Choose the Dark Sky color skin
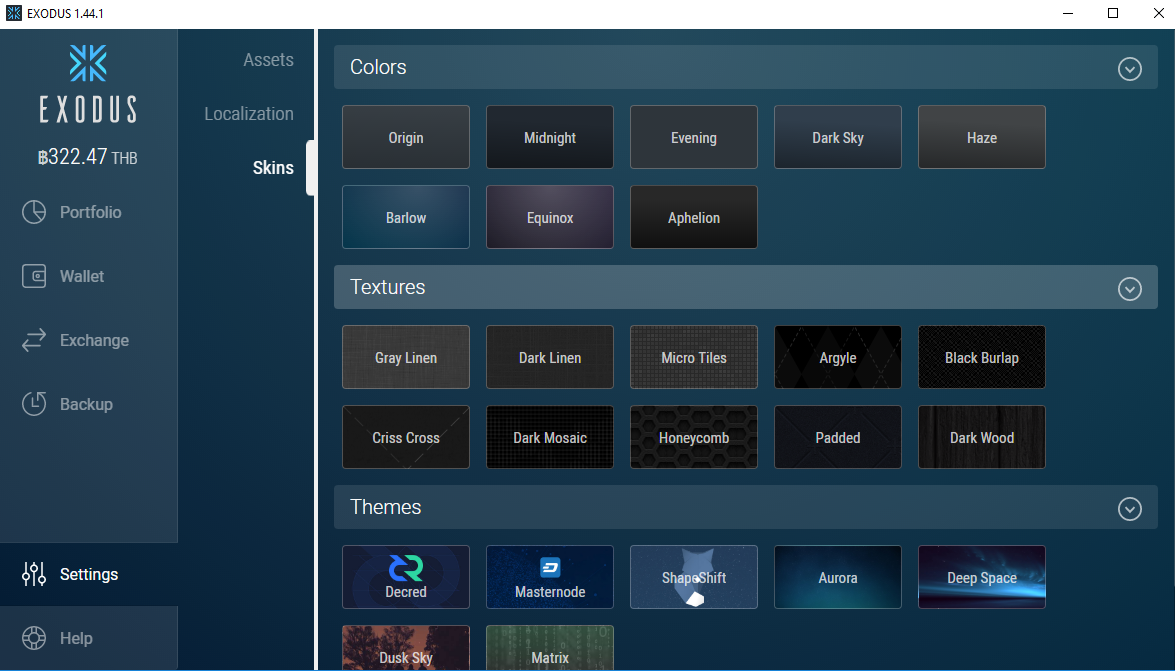Image resolution: width=1175 pixels, height=671 pixels. 838,137
